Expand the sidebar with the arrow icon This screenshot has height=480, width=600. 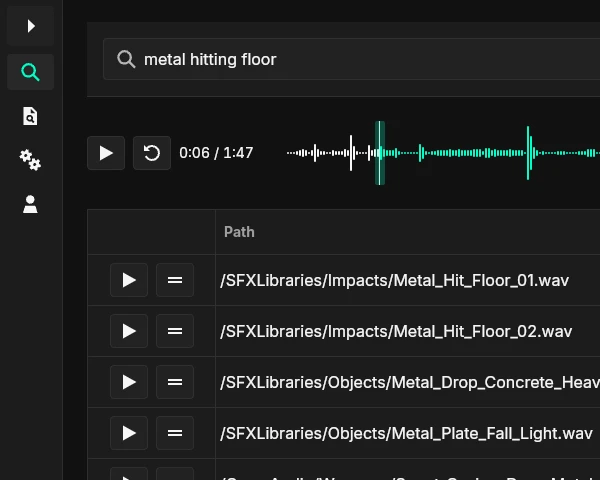coord(30,26)
